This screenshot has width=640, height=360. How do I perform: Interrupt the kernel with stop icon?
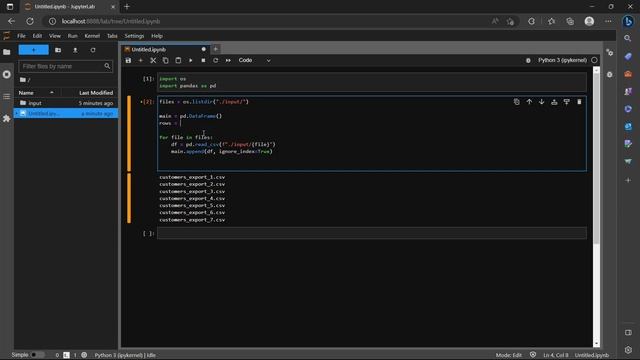[203, 60]
